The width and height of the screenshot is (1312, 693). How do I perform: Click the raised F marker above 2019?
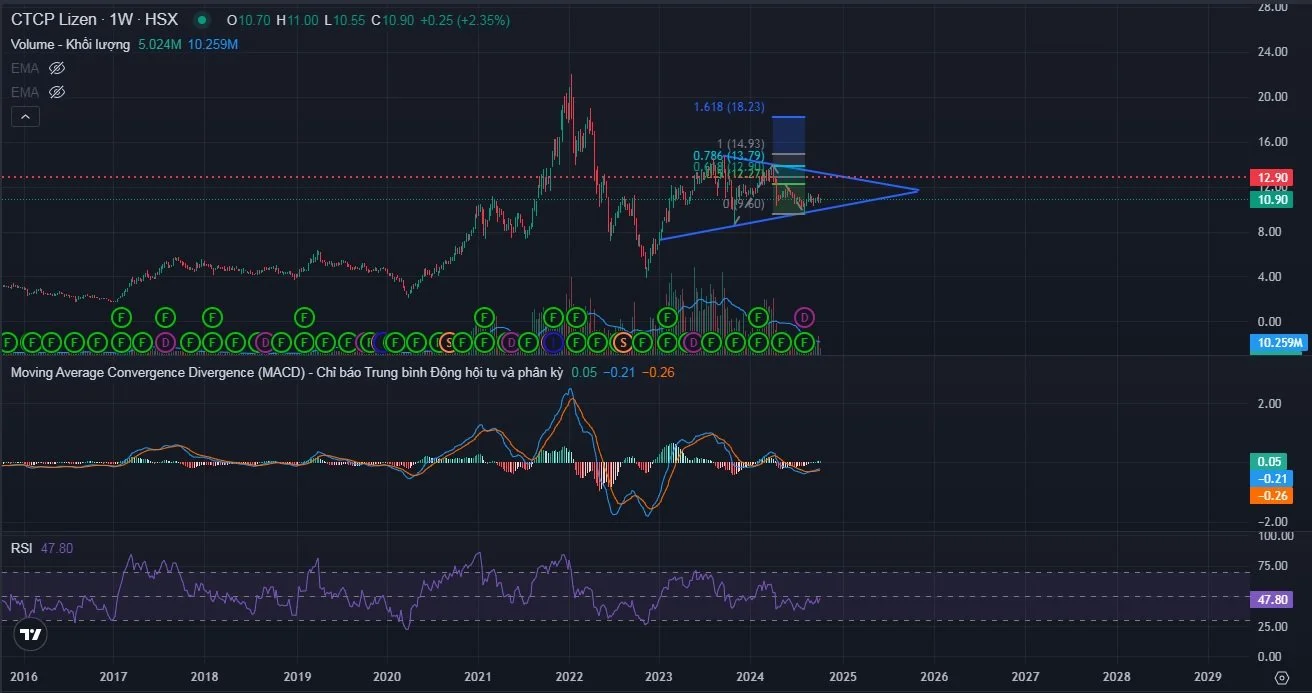(304, 317)
